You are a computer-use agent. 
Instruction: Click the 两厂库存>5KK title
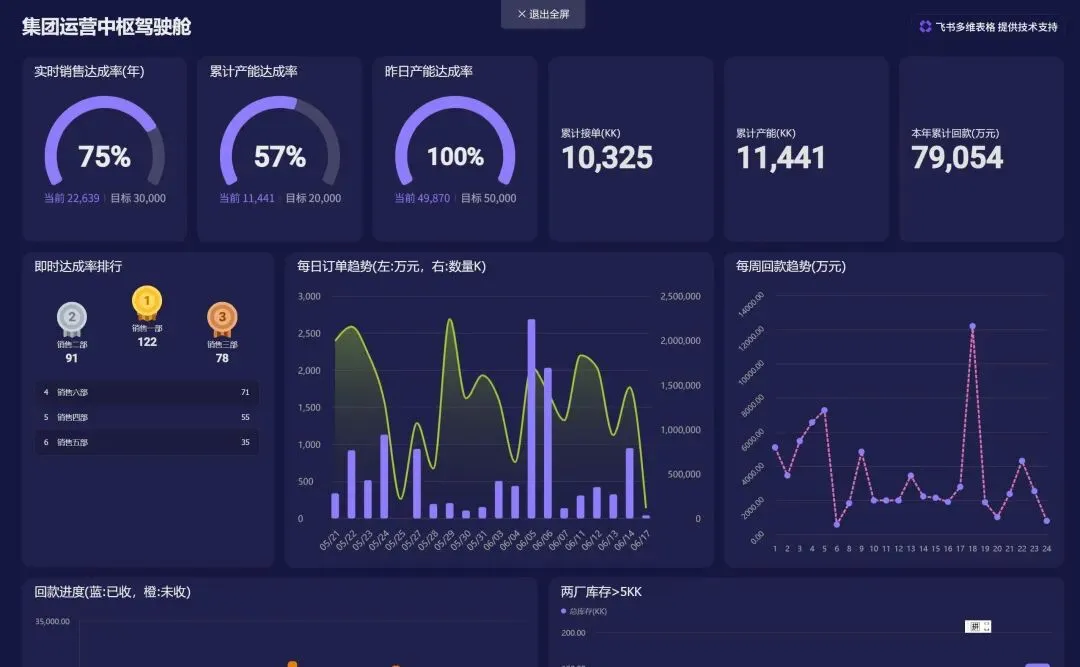601,591
